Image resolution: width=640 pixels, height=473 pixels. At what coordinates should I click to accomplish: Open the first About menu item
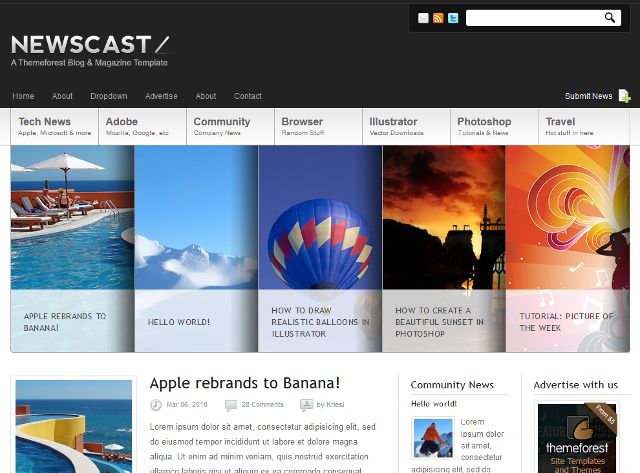click(x=62, y=96)
